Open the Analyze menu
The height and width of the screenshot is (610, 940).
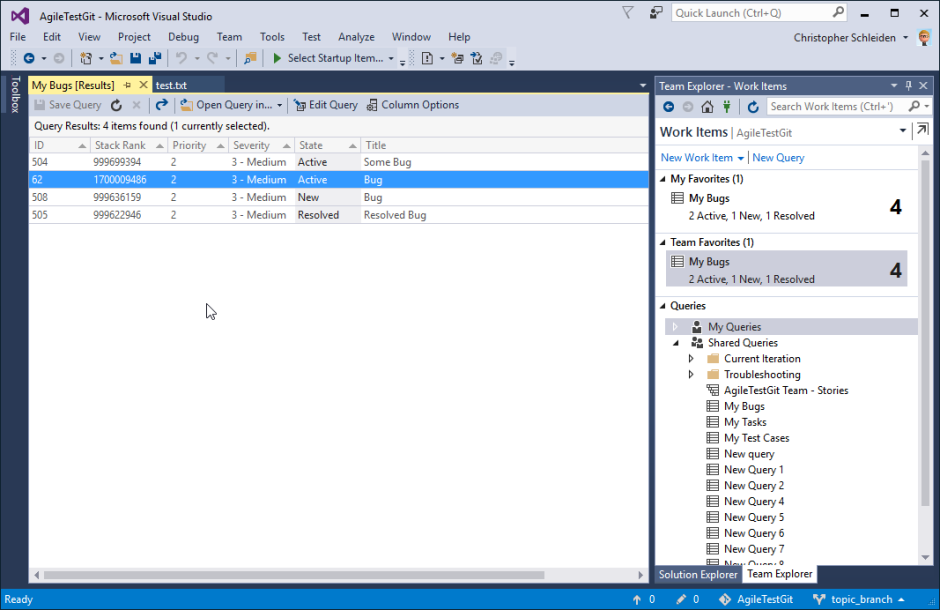[x=356, y=37]
